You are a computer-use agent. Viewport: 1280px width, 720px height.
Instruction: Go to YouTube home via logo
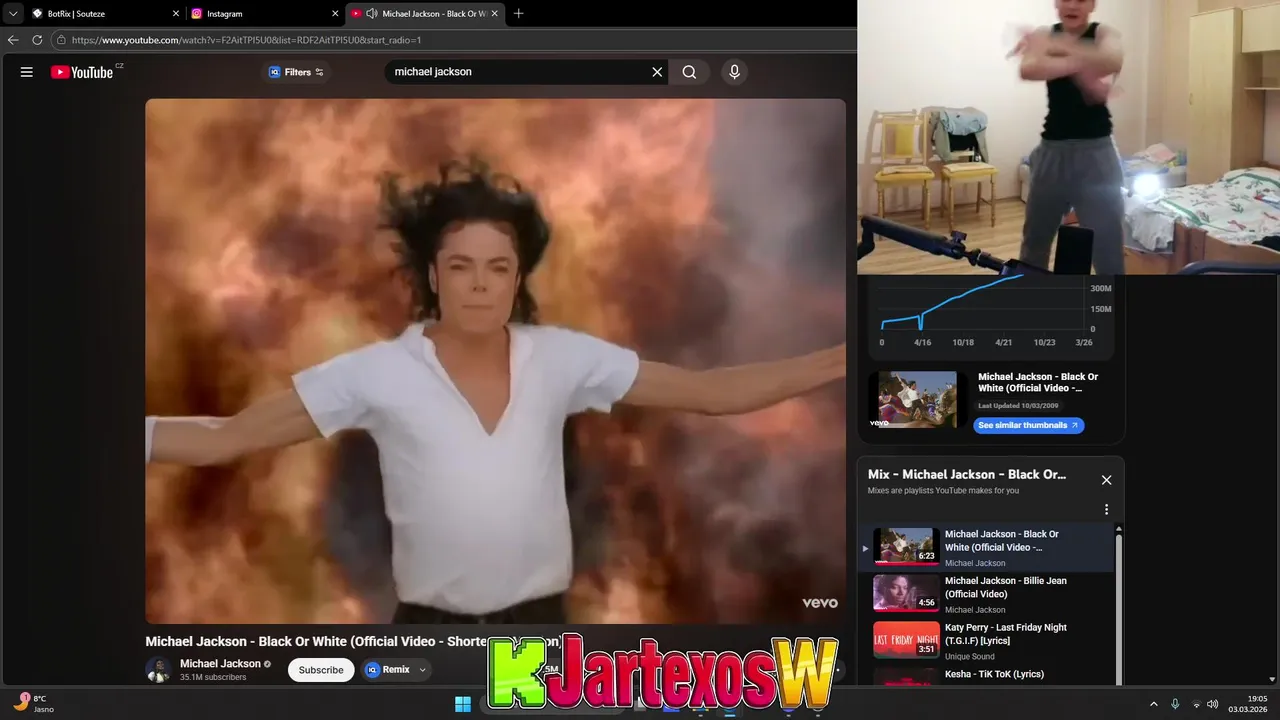82,72
